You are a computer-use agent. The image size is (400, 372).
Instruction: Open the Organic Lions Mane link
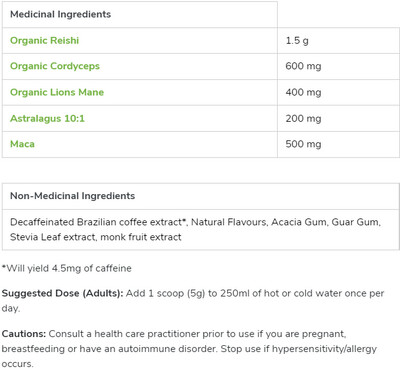coord(57,92)
